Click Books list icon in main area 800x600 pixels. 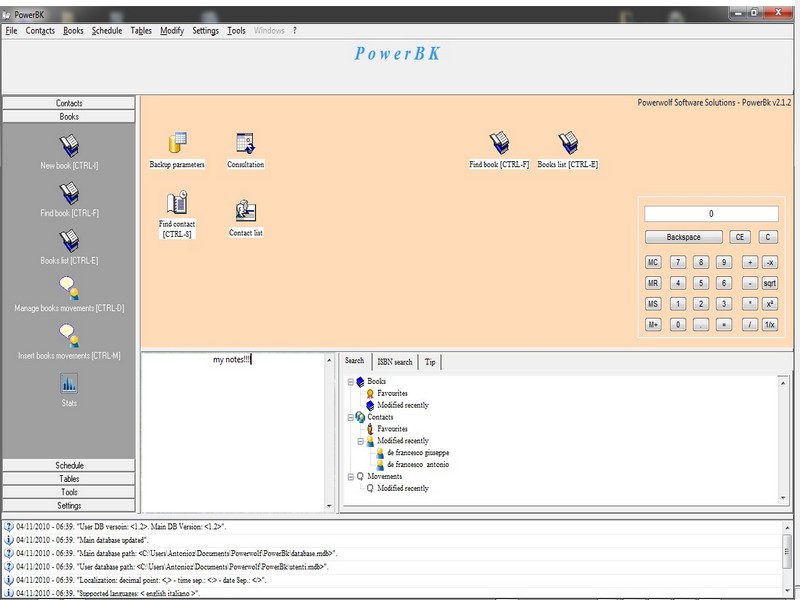point(567,144)
